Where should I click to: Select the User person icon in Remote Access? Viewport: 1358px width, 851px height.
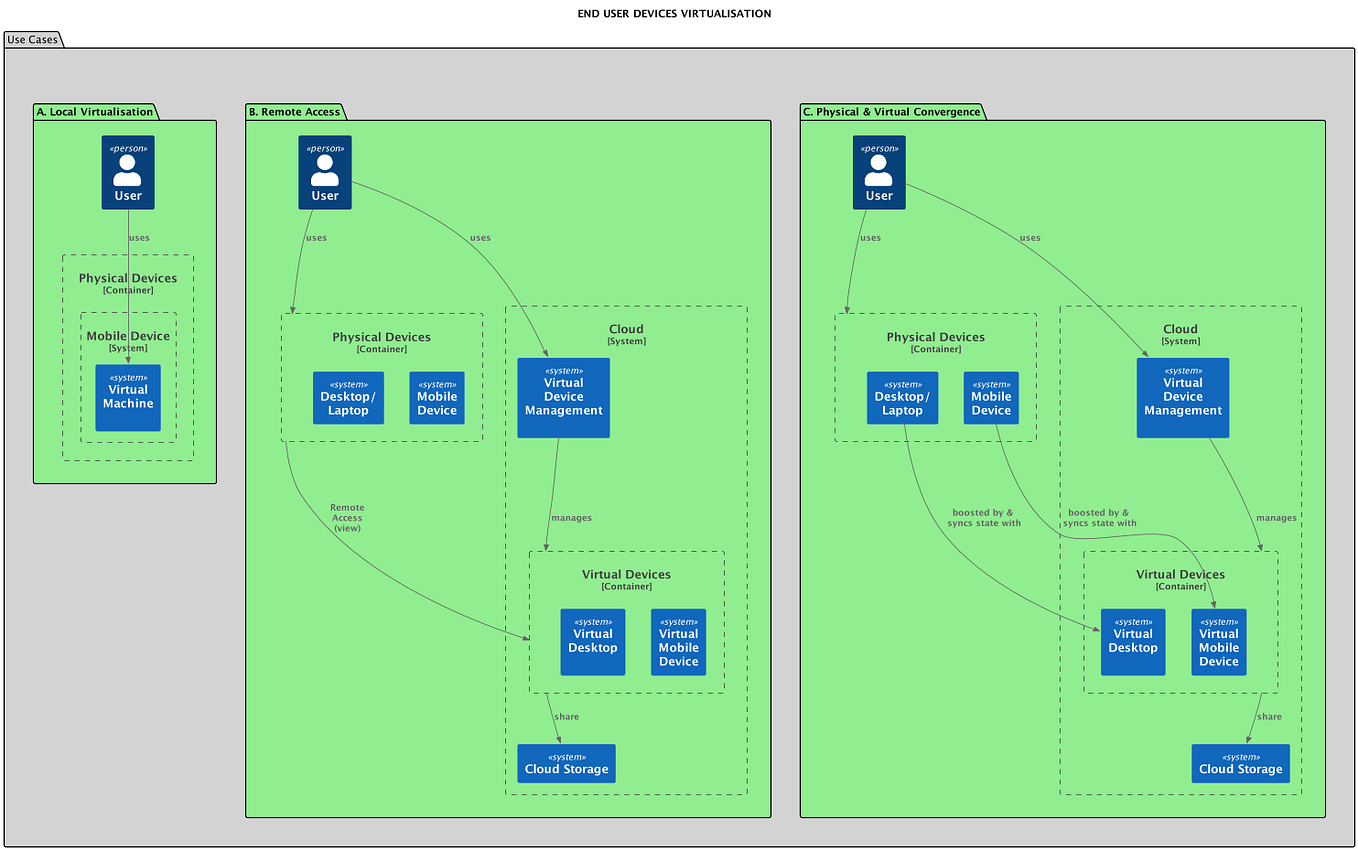pos(324,172)
